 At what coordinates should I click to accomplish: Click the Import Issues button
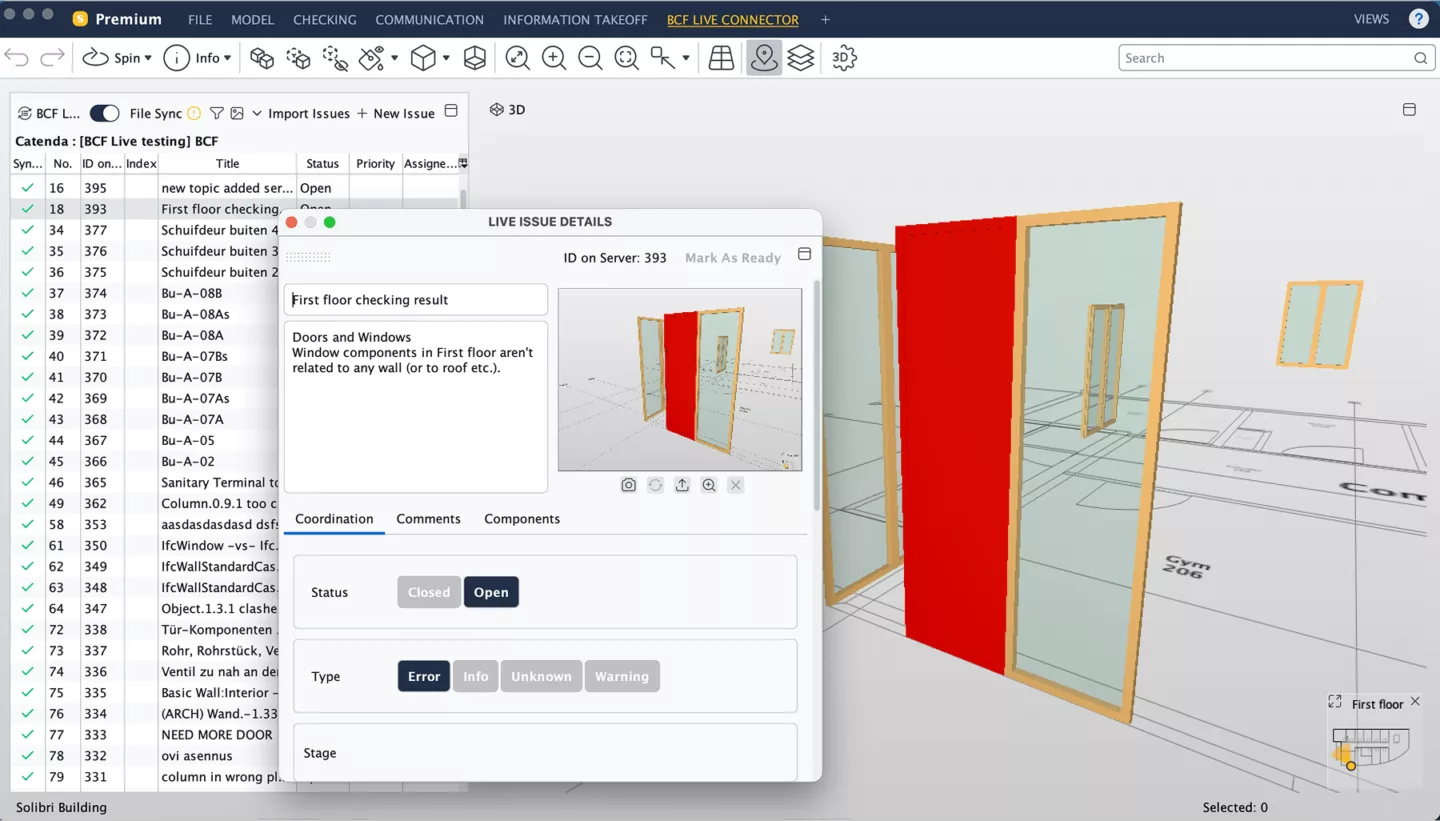tap(309, 113)
